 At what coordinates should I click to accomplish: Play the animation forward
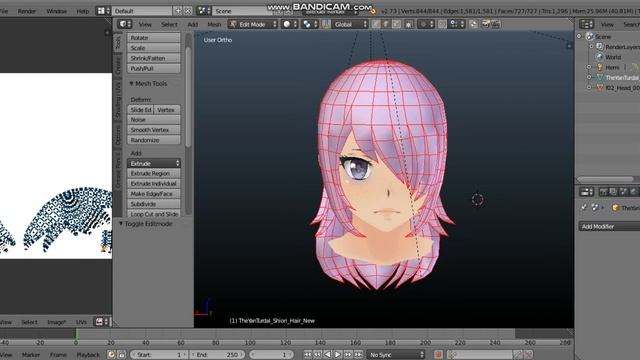pos(338,355)
